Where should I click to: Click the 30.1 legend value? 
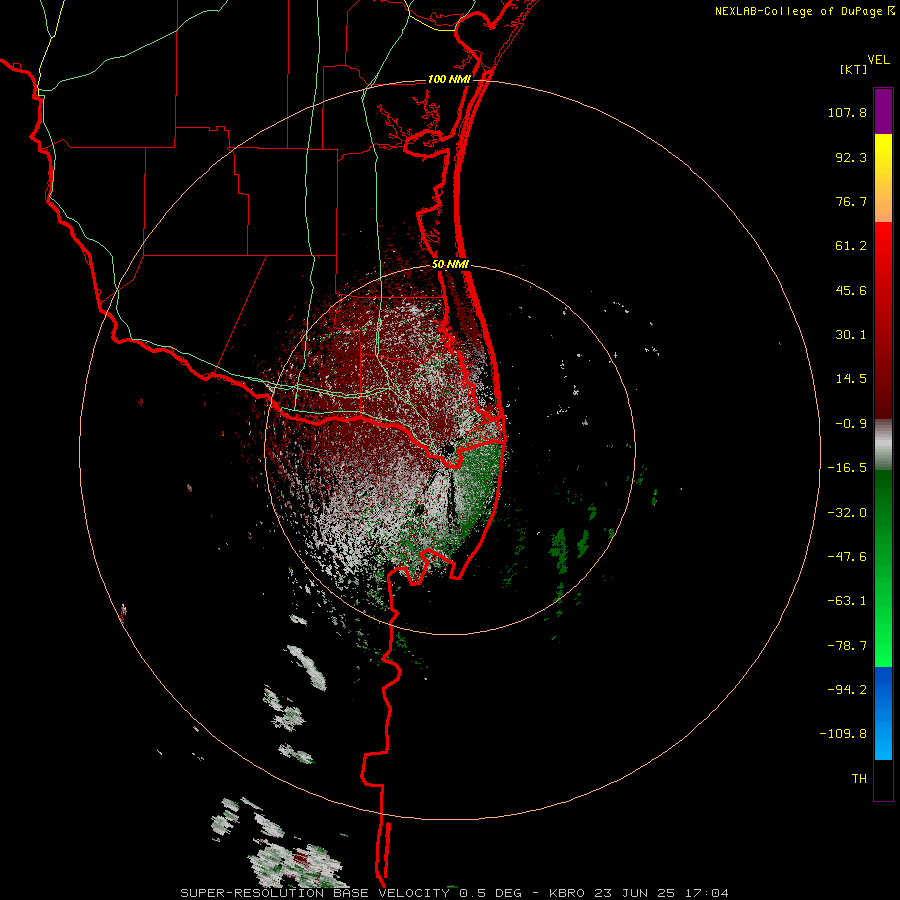[x=851, y=335]
